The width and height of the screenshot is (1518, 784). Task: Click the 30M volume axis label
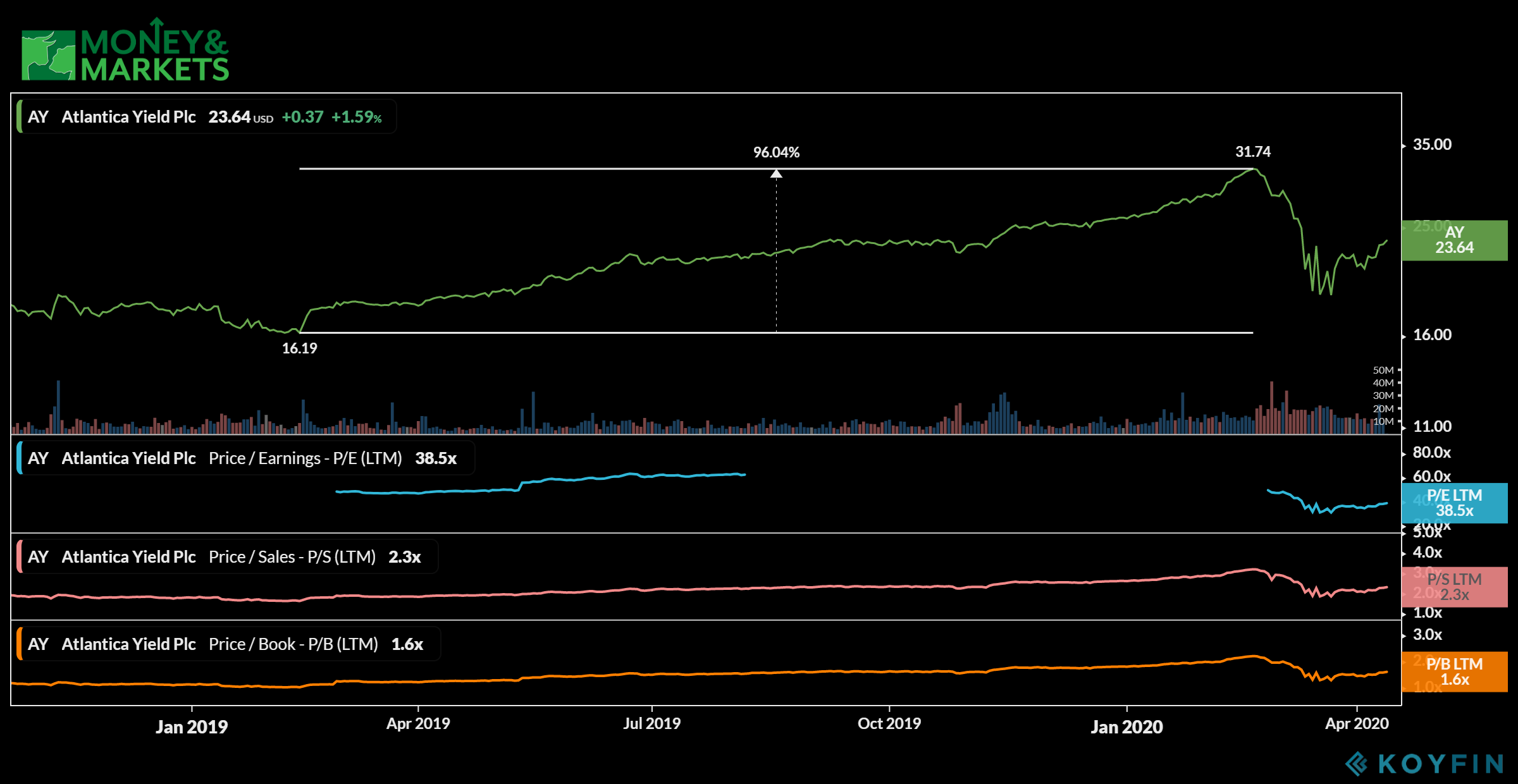coord(1383,396)
